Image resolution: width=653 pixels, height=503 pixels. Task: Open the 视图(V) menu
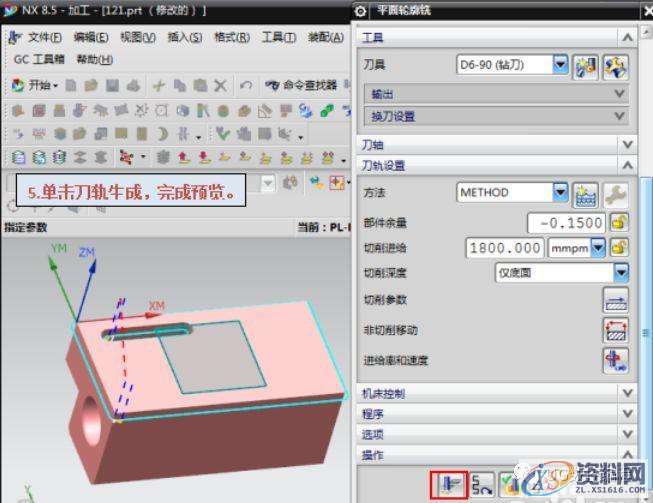138,37
